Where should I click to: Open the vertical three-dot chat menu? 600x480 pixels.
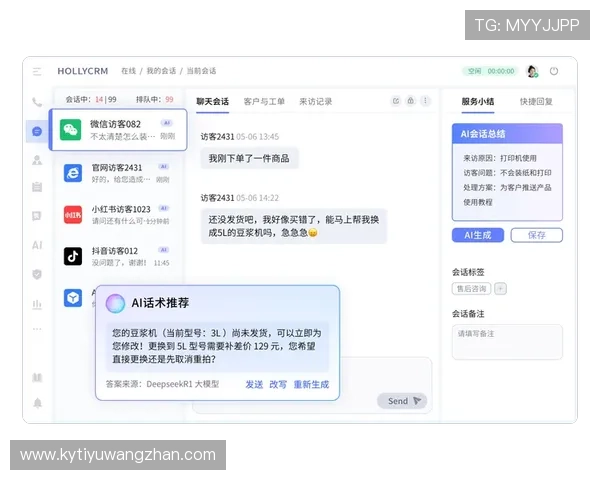coord(425,101)
